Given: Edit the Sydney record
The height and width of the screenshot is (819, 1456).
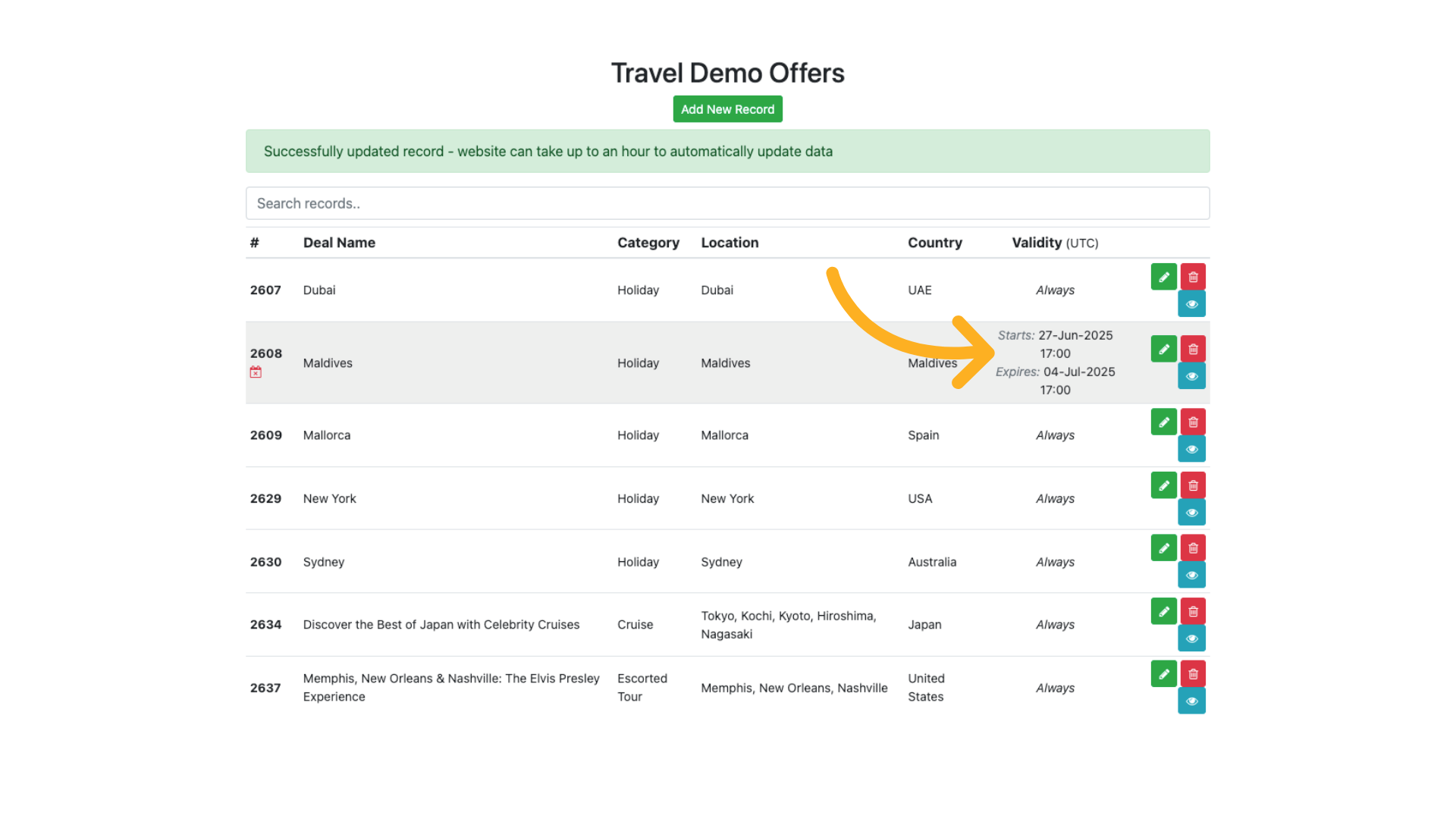Looking at the screenshot, I should click(x=1163, y=547).
